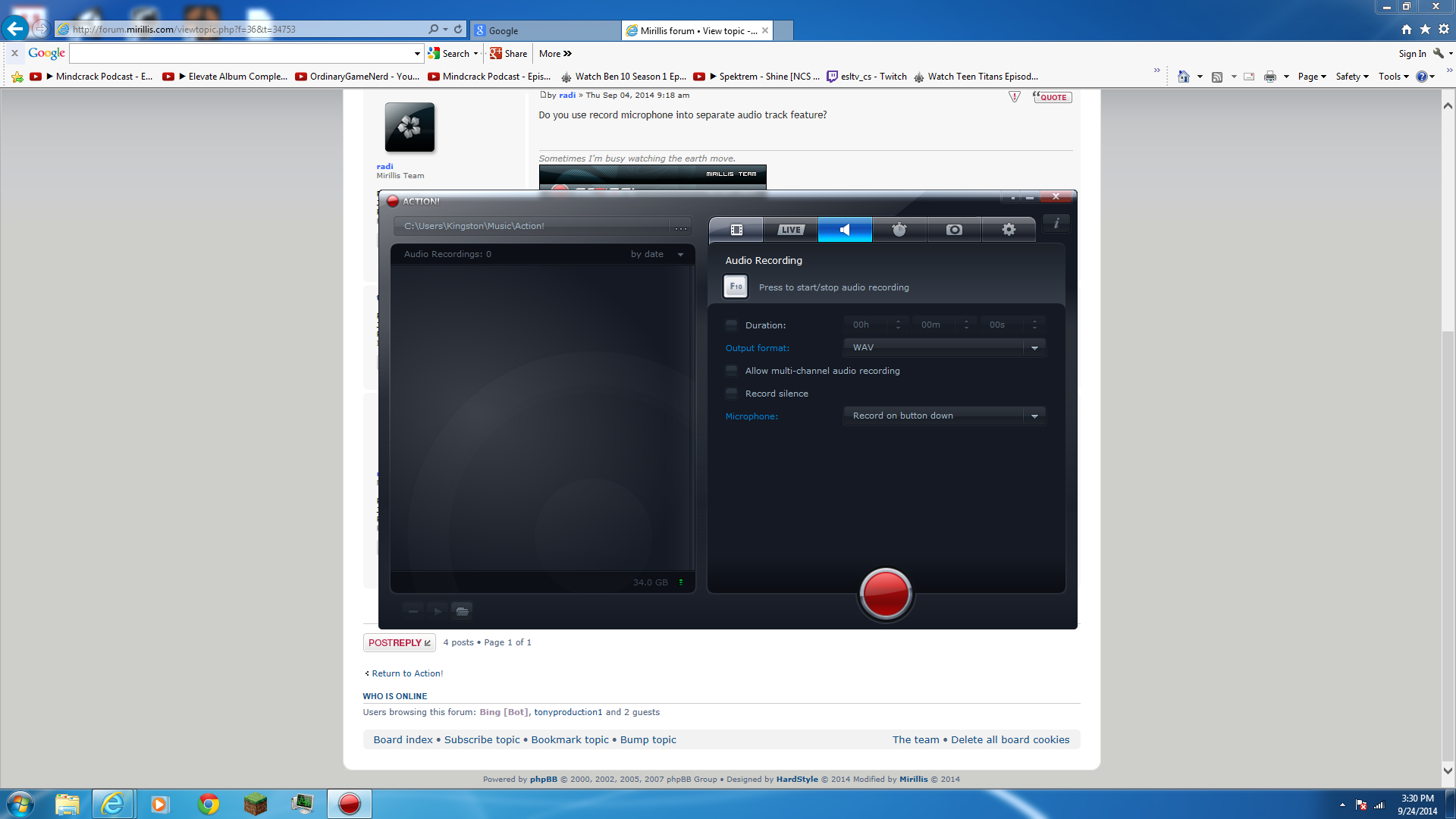Open the esltv_cs - Twitch favorite
1456x819 pixels.
point(867,76)
